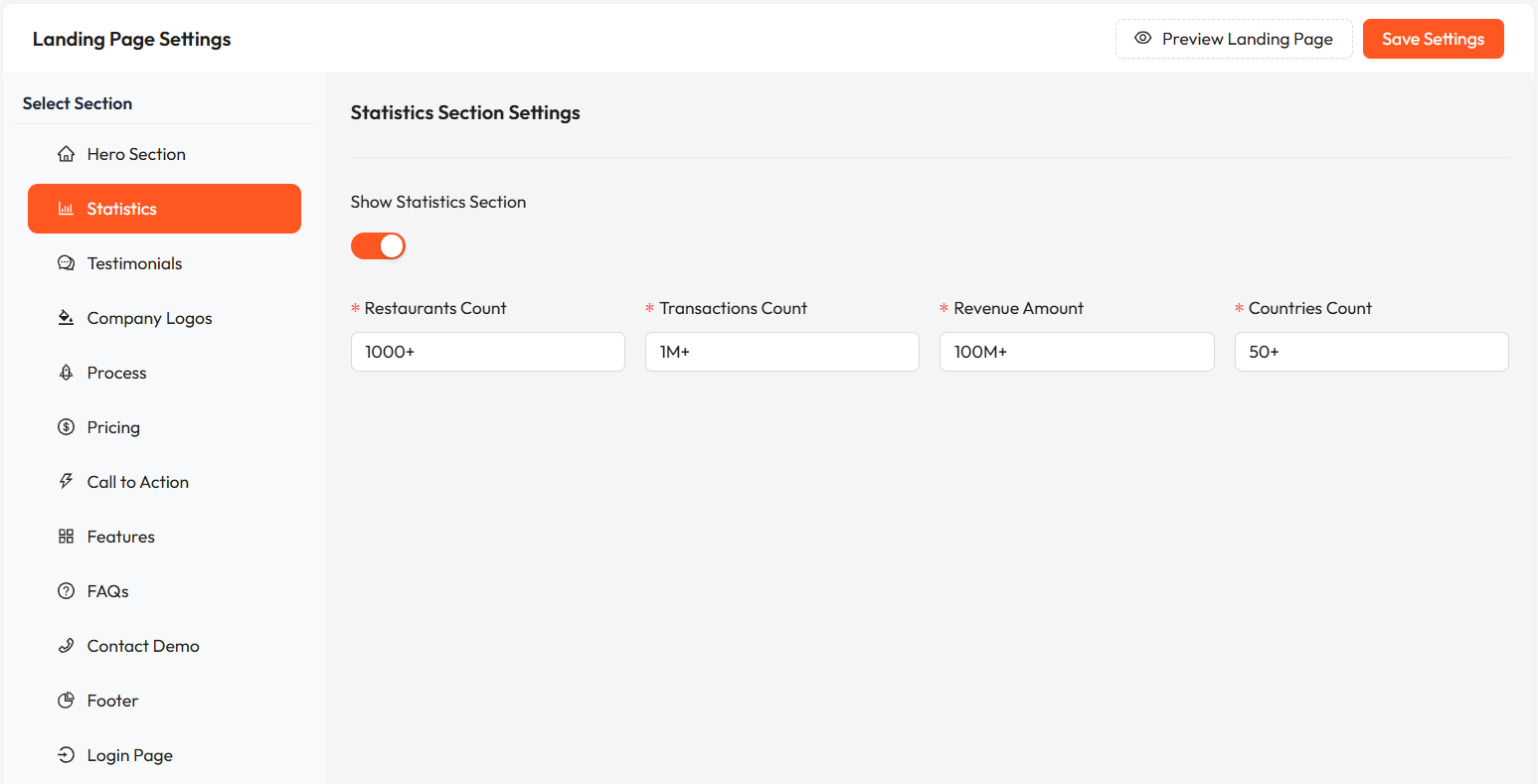
Task: Click Save Settings button
Action: pyautogui.click(x=1433, y=39)
